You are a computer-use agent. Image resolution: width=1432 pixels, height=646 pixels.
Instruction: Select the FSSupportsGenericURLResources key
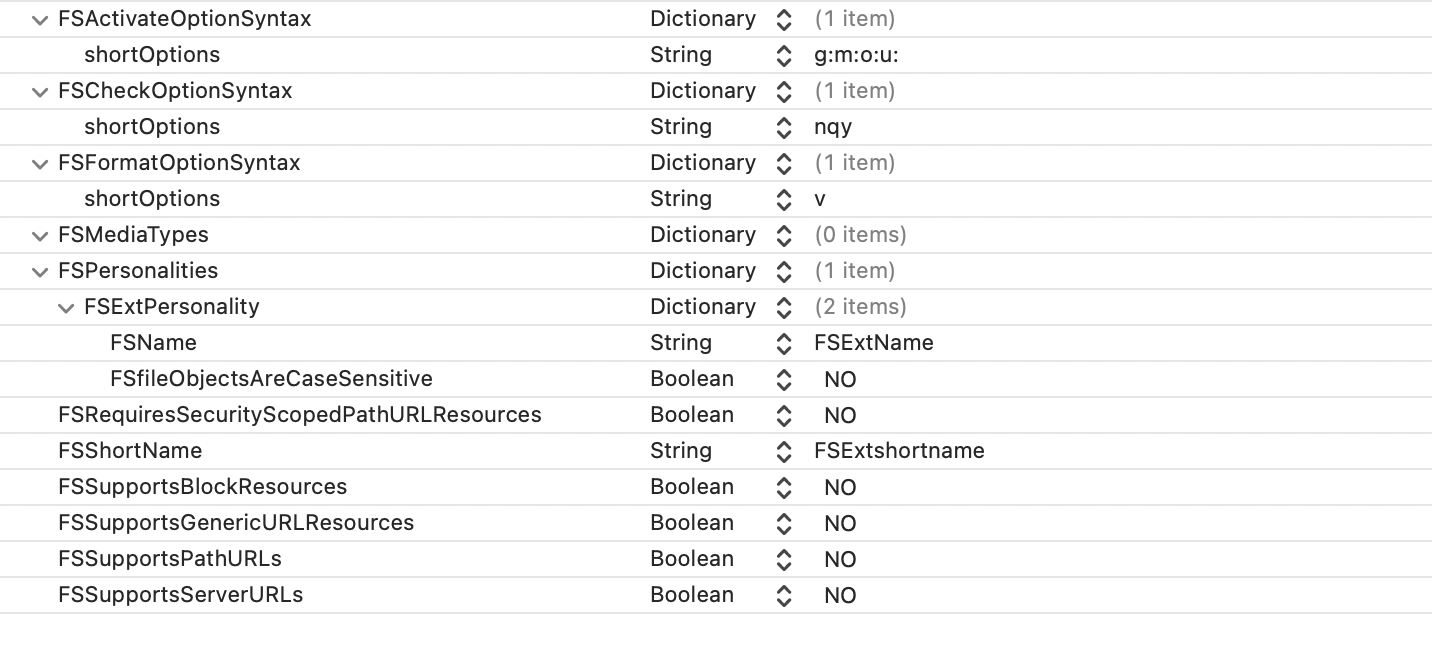tap(236, 523)
